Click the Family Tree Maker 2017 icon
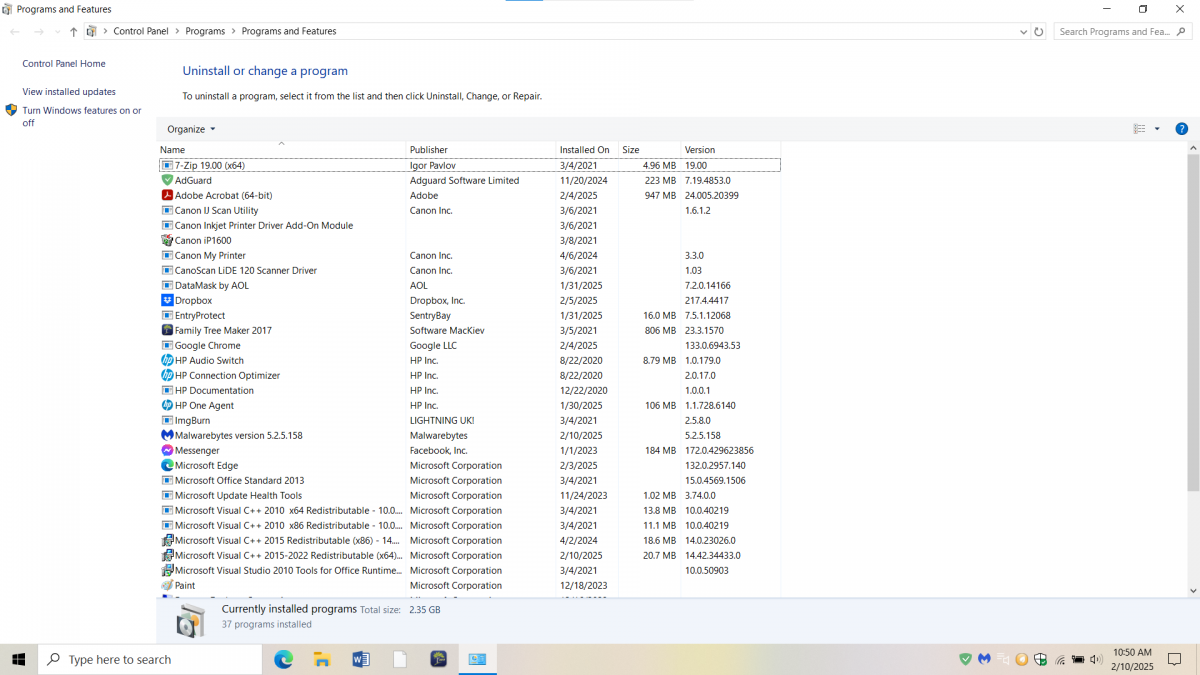The height and width of the screenshot is (675, 1200). tap(167, 330)
